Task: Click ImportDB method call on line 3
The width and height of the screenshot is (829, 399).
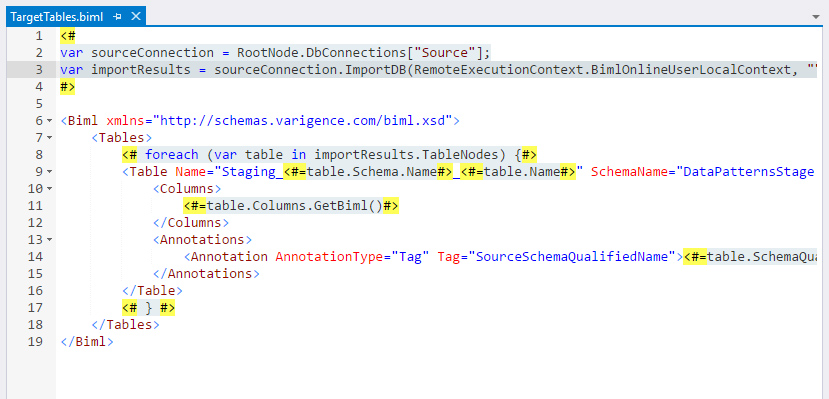Action: (x=376, y=70)
